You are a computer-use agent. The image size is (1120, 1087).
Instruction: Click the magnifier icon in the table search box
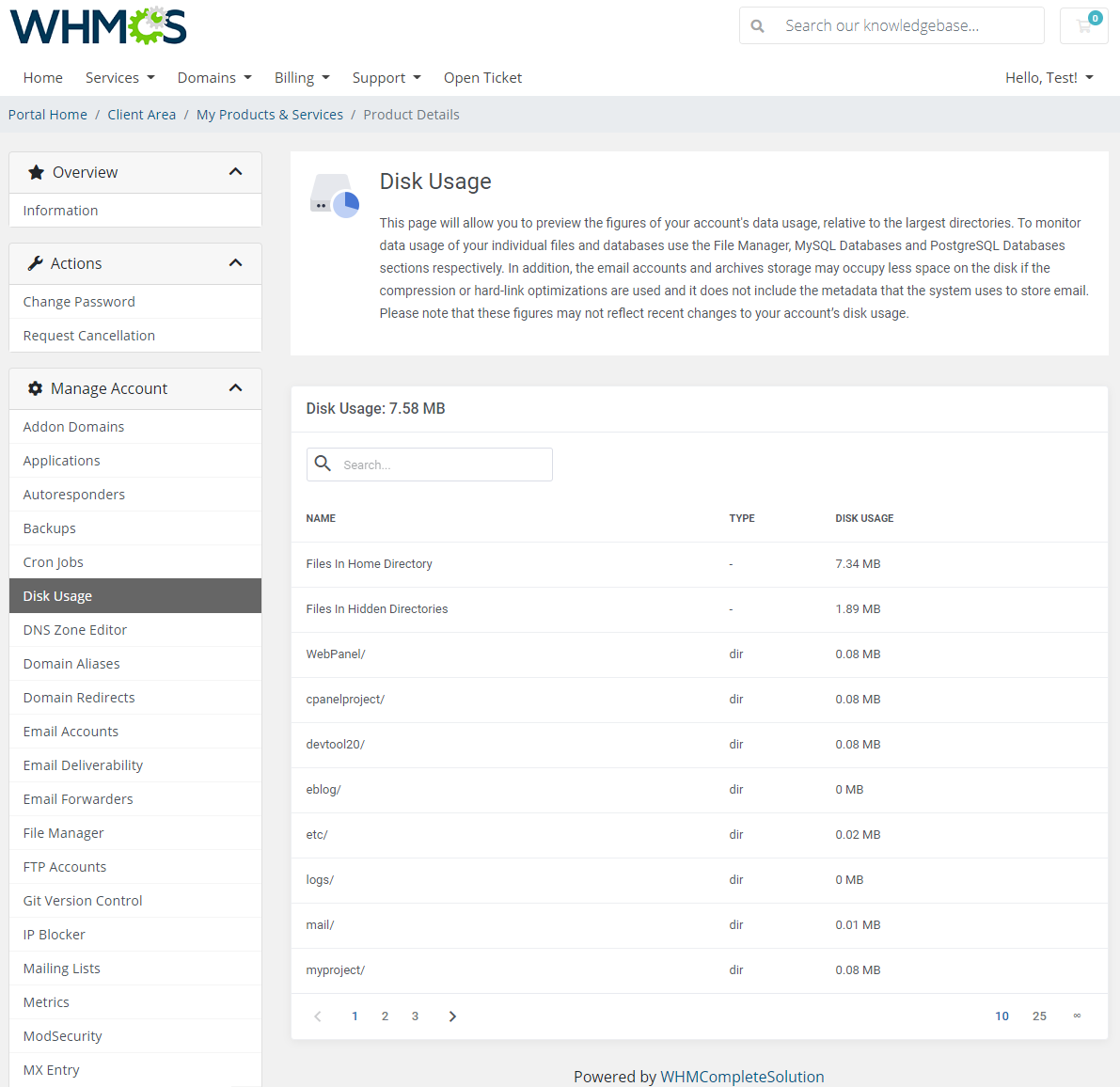pyautogui.click(x=323, y=464)
